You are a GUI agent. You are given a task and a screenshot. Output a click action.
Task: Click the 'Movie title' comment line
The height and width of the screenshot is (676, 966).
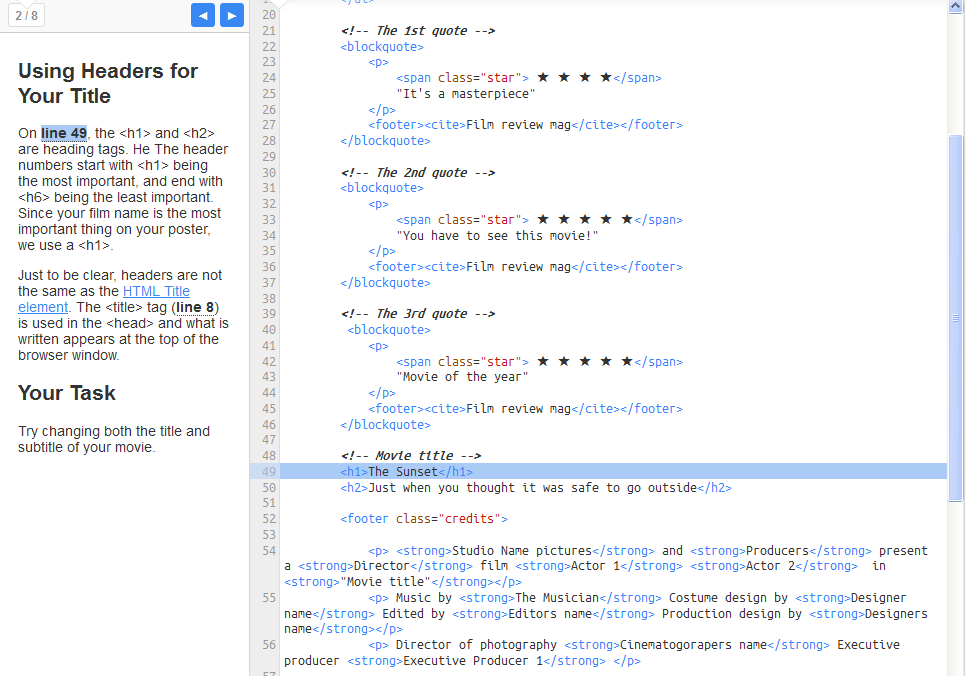[411, 455]
